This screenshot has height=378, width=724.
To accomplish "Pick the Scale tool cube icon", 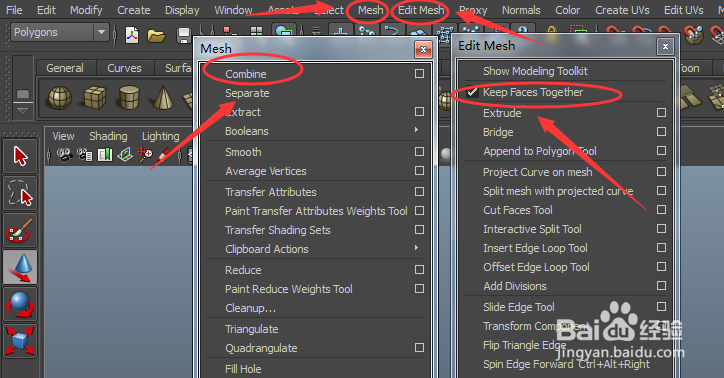I will 20,341.
